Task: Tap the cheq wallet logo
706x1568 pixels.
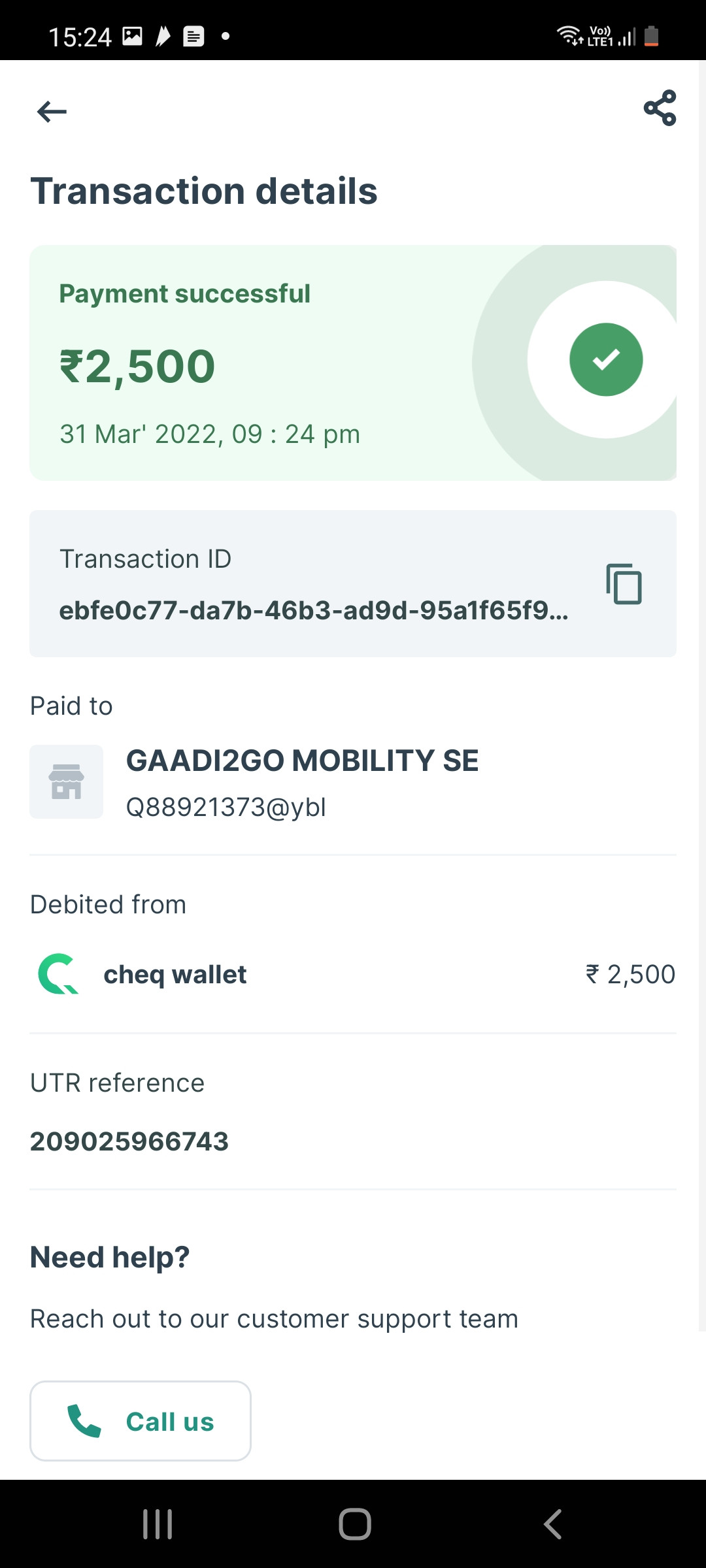Action: coord(58,974)
